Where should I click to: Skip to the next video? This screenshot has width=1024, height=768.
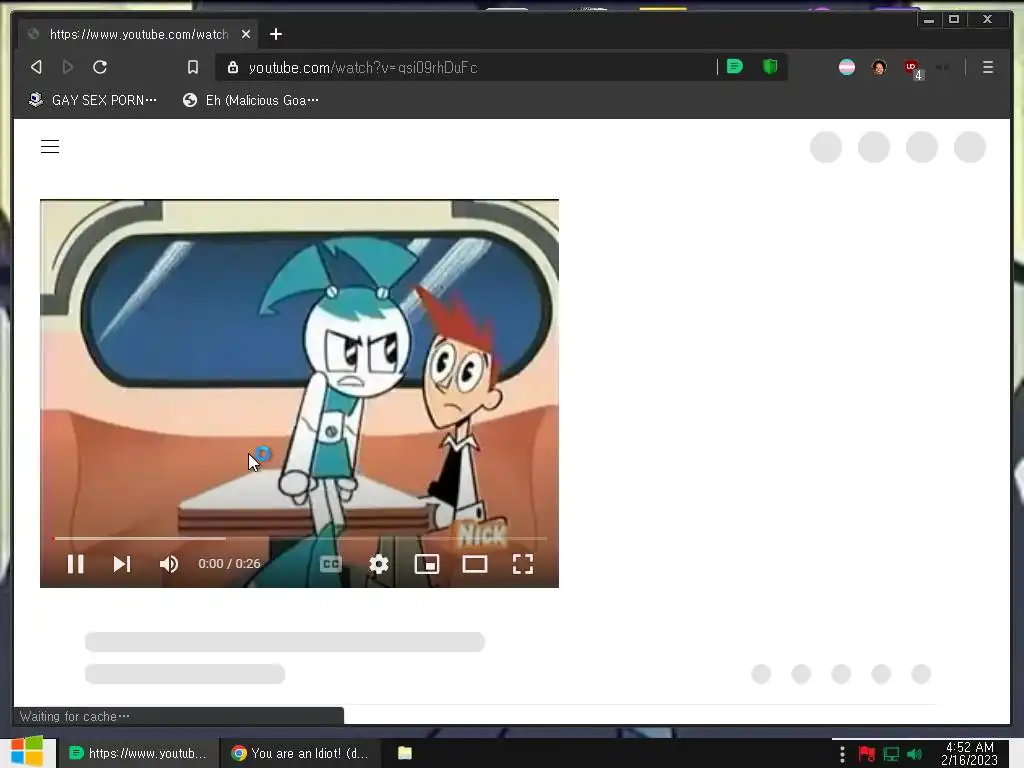point(122,564)
